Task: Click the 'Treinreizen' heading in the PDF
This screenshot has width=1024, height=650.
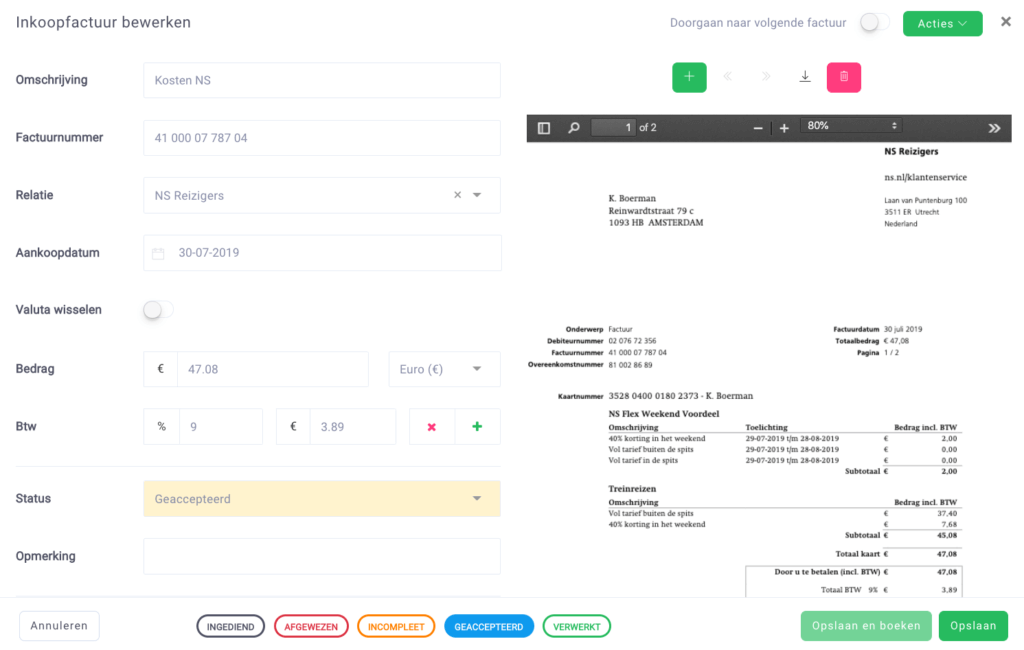Action: (632, 489)
